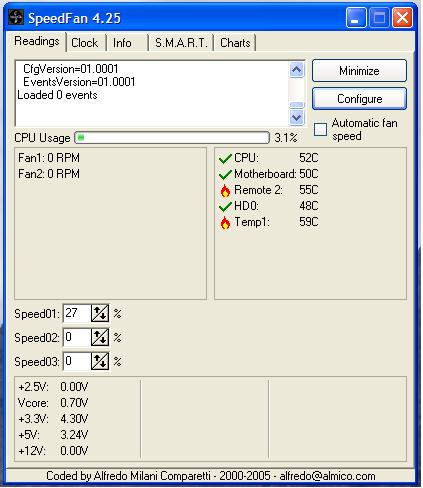Viewport: 423px width, 488px height.
Task: Click the Speed02 up/down arrow spinner
Action: tap(100, 337)
